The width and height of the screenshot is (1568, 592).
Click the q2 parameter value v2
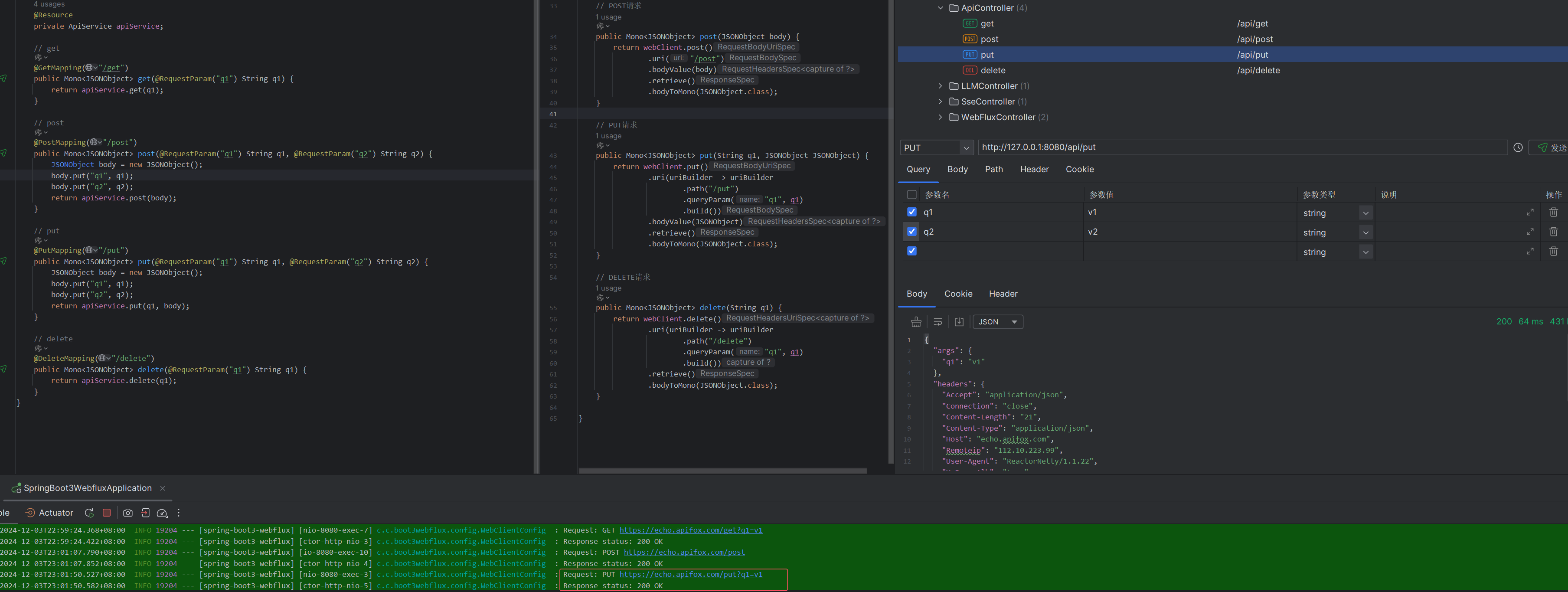[x=1093, y=232]
